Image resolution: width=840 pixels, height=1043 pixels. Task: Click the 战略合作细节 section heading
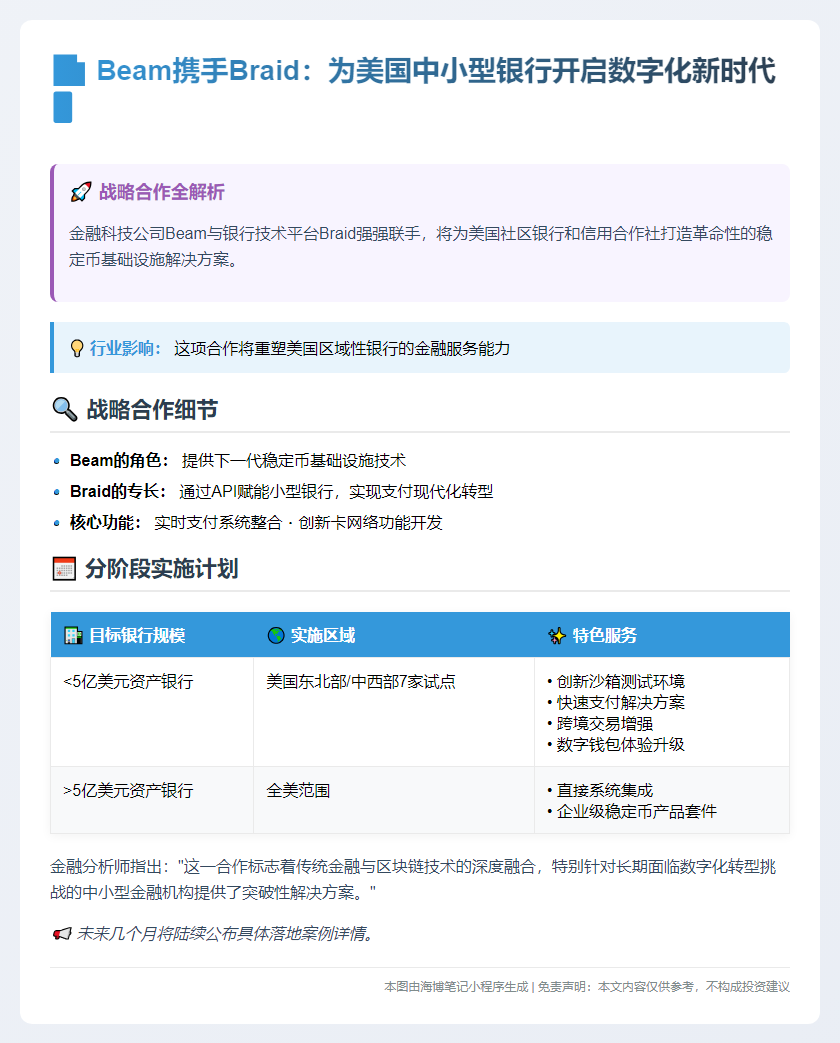point(152,409)
